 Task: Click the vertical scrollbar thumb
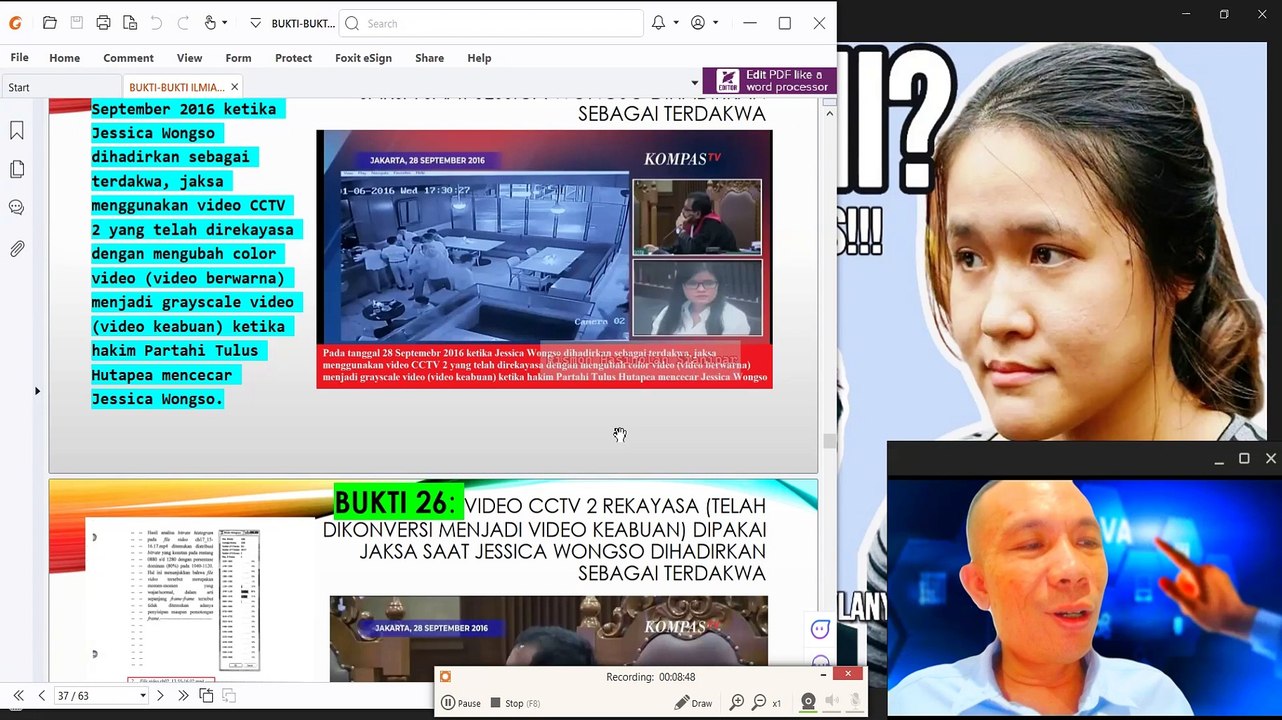click(829, 441)
